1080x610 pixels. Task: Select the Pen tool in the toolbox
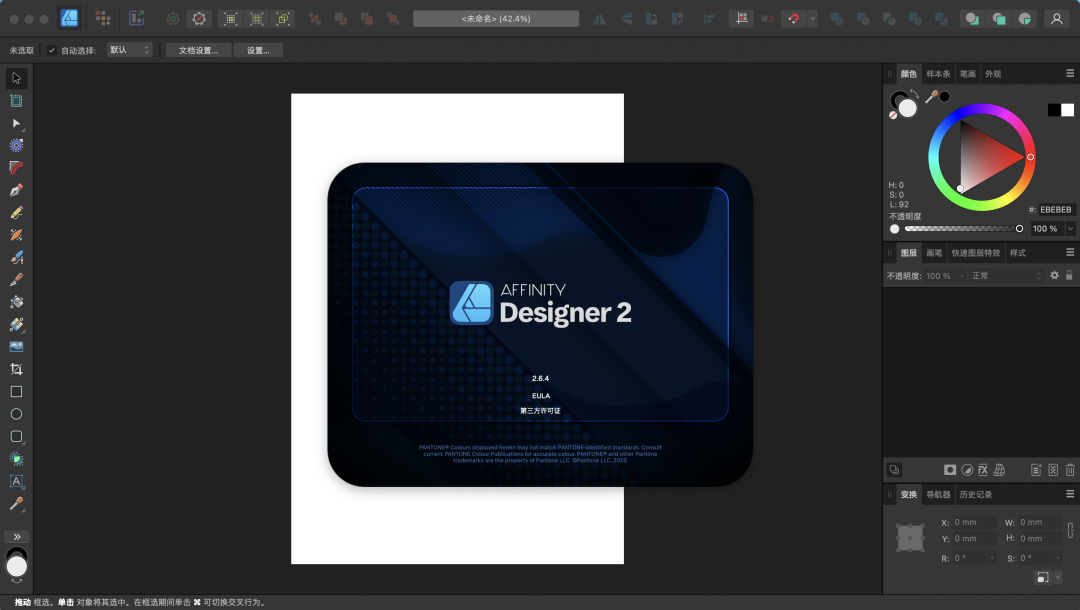16,190
